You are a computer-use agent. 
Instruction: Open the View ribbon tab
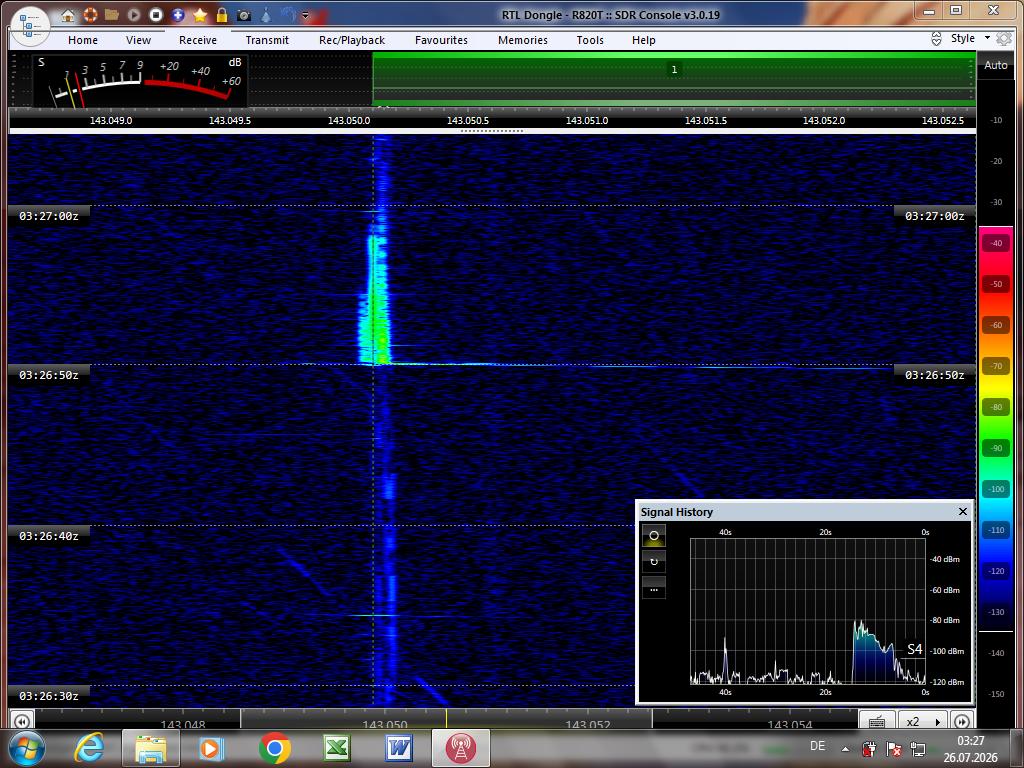(138, 40)
